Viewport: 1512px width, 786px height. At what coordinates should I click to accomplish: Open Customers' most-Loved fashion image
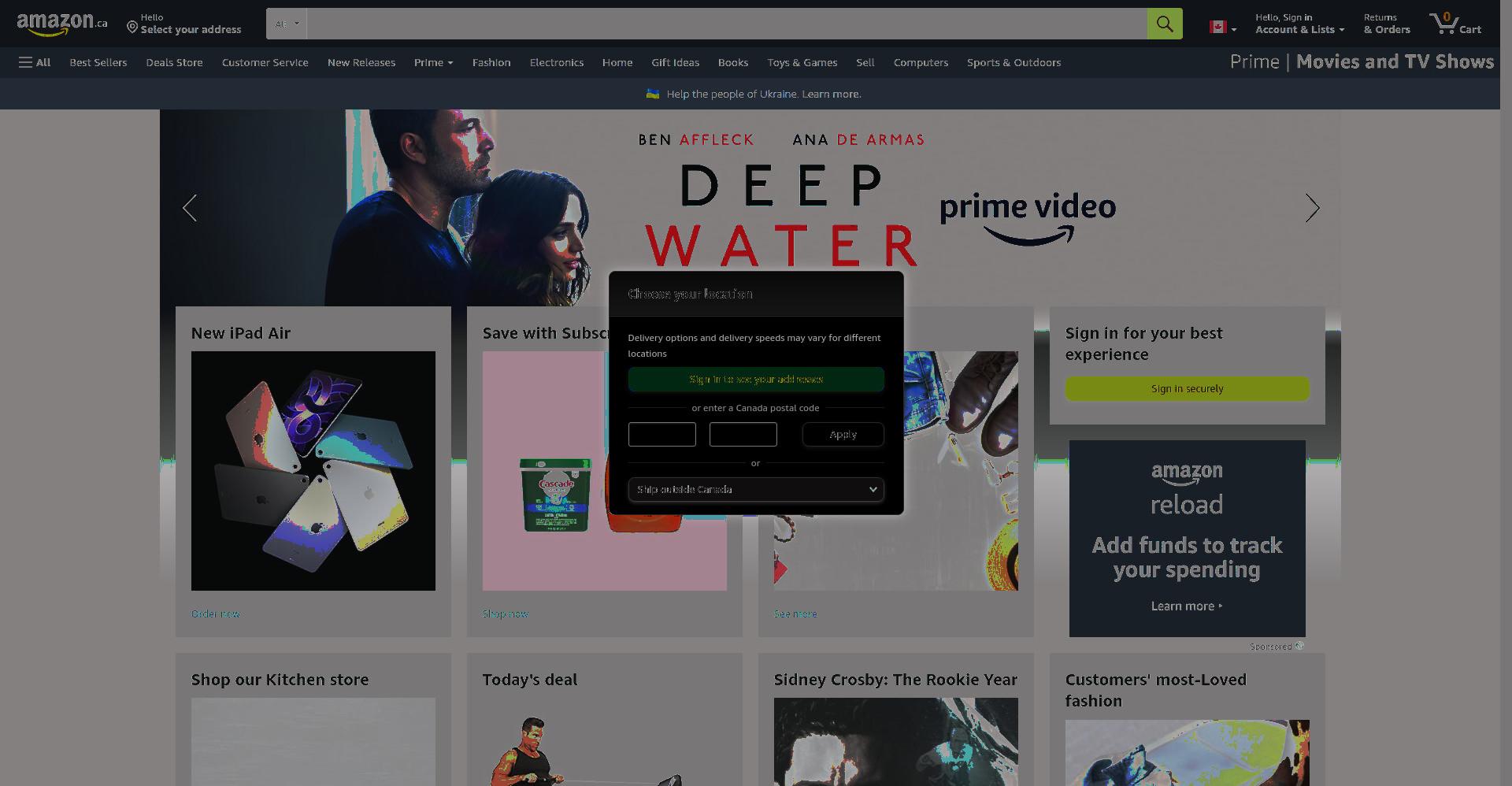coord(1188,753)
